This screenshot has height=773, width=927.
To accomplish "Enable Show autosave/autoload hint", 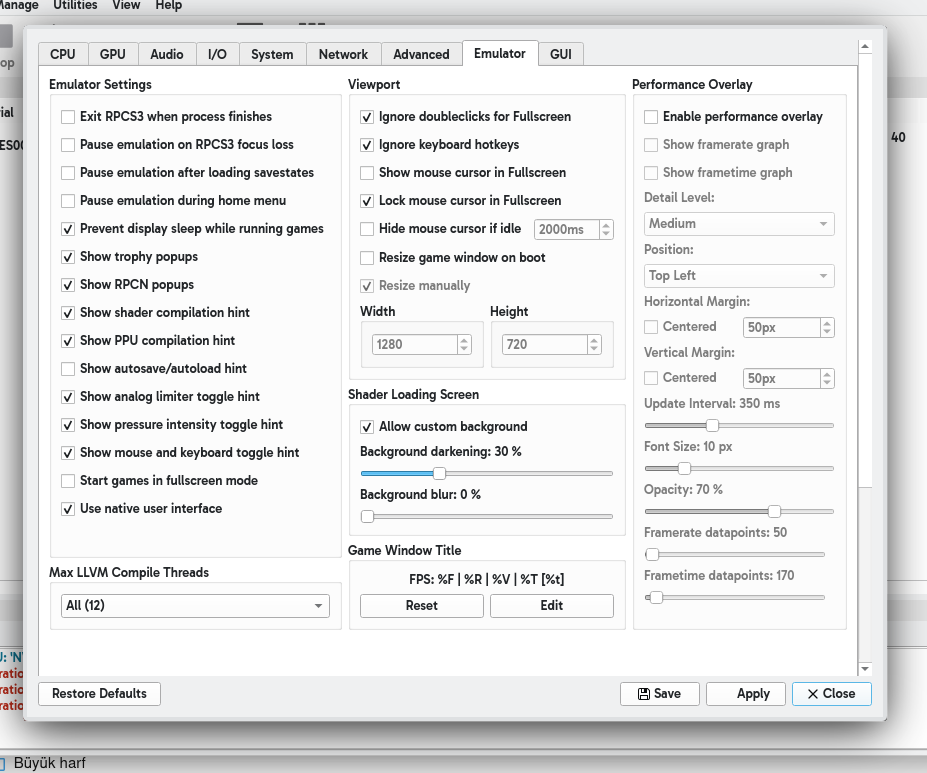I will pyautogui.click(x=68, y=369).
